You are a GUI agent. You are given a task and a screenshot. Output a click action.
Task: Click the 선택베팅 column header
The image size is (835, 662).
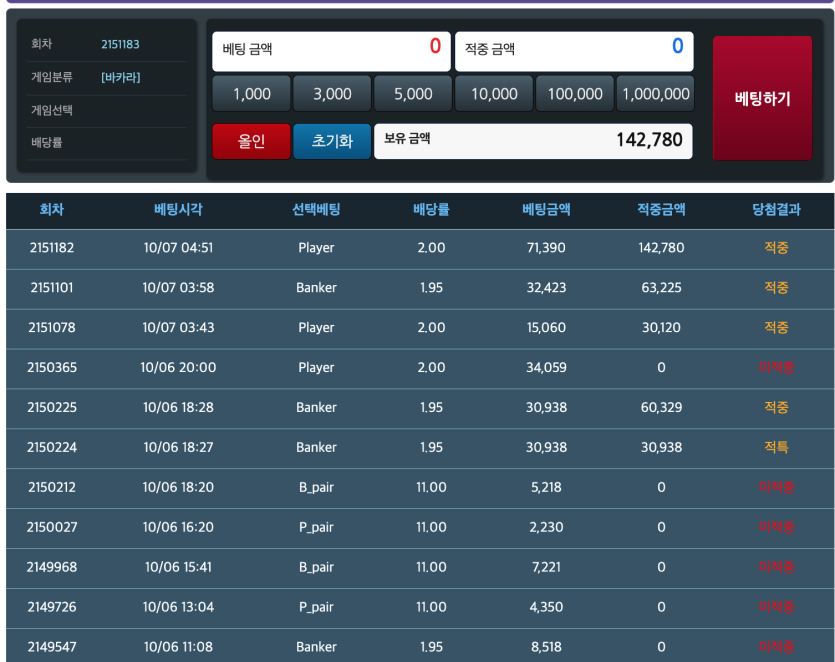click(x=316, y=209)
